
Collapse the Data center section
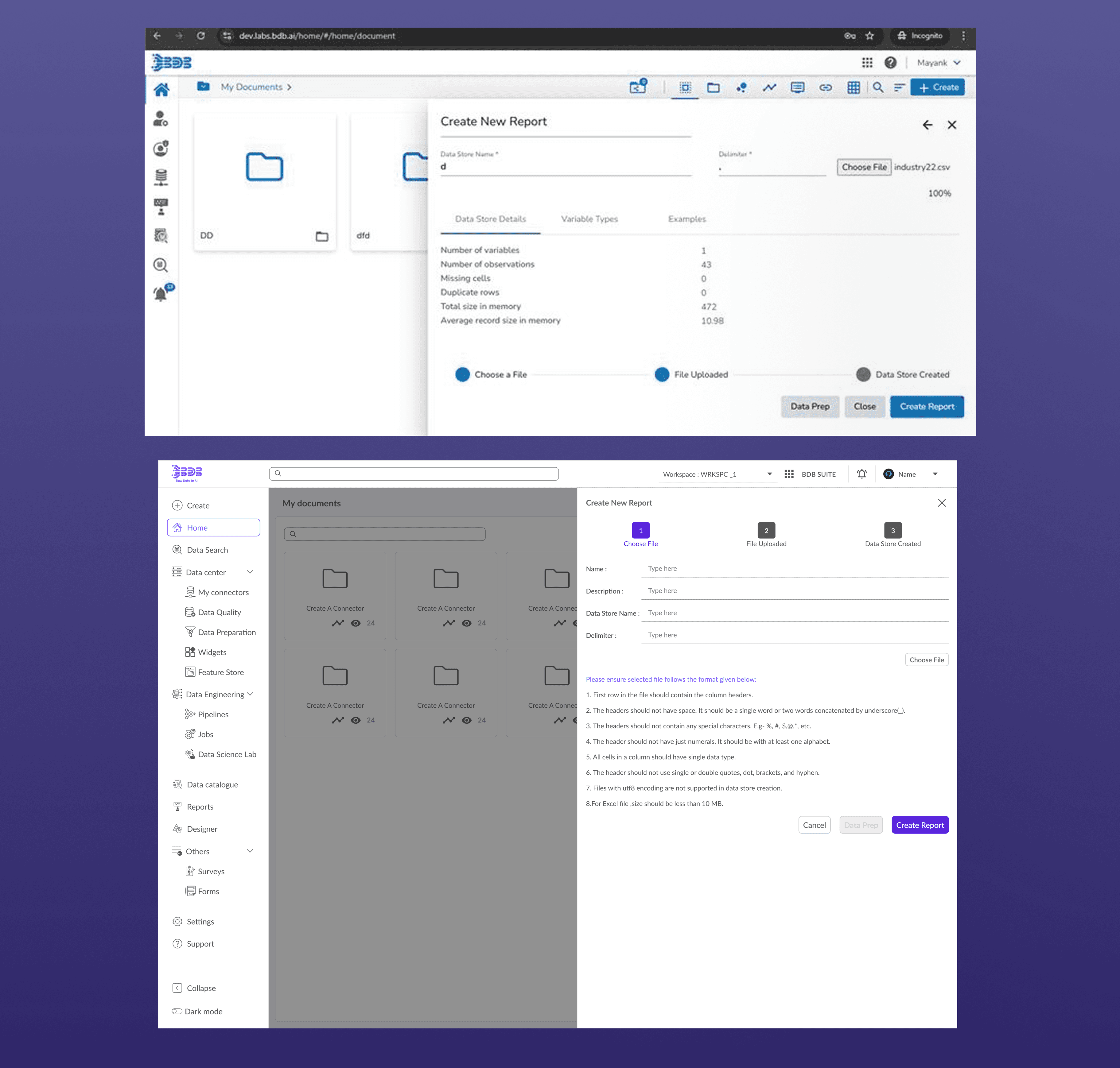[x=249, y=571]
